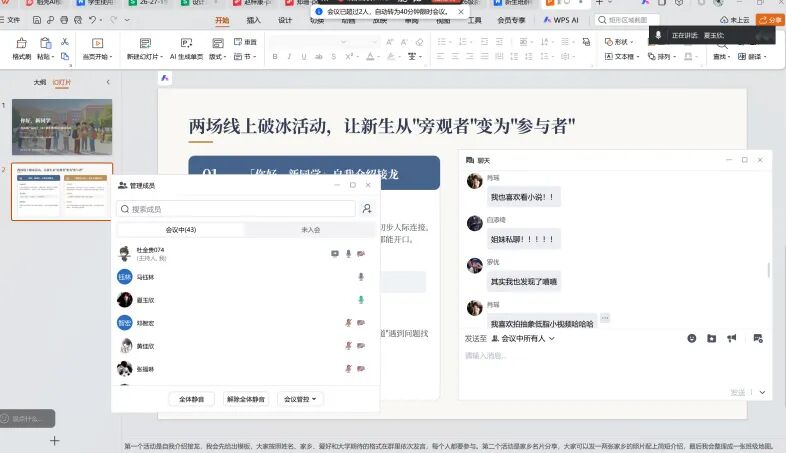This screenshot has width=786, height=453.
Task: Click the 全体静音 button
Action: 191,399
